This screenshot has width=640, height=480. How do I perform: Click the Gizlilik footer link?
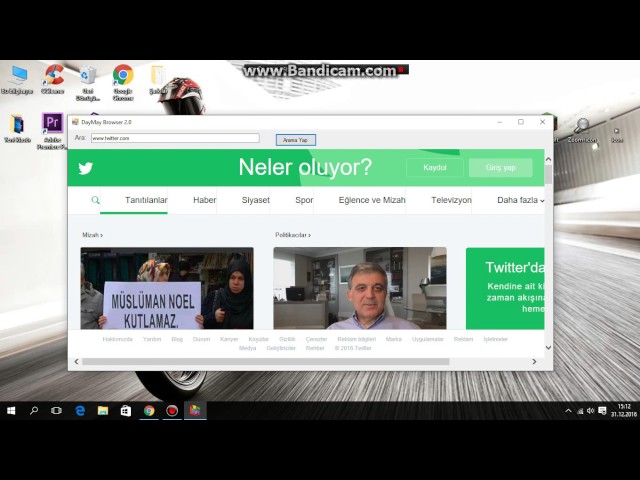coord(287,339)
